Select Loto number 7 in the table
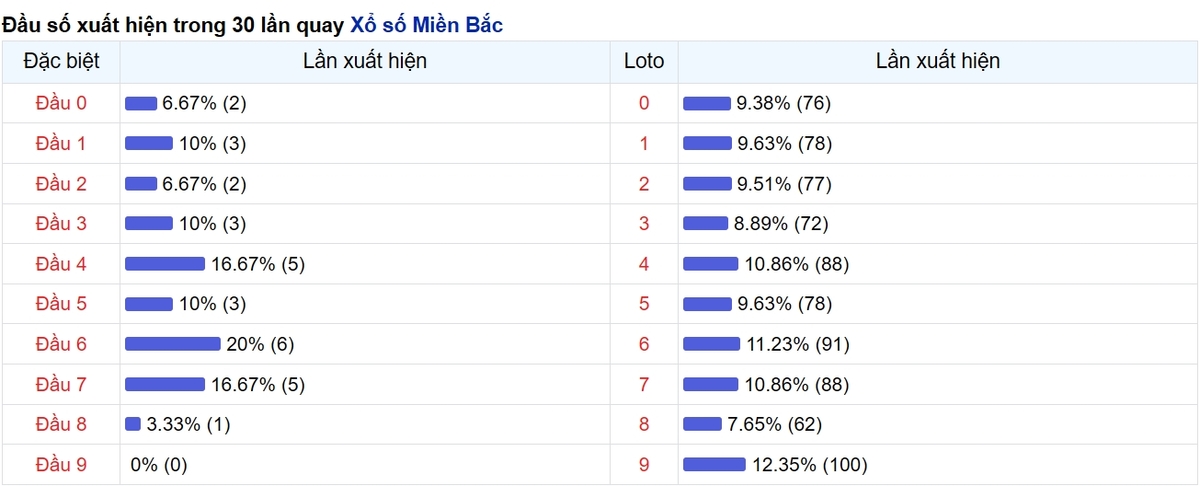Viewport: 1200px width, 486px height. 643,384
